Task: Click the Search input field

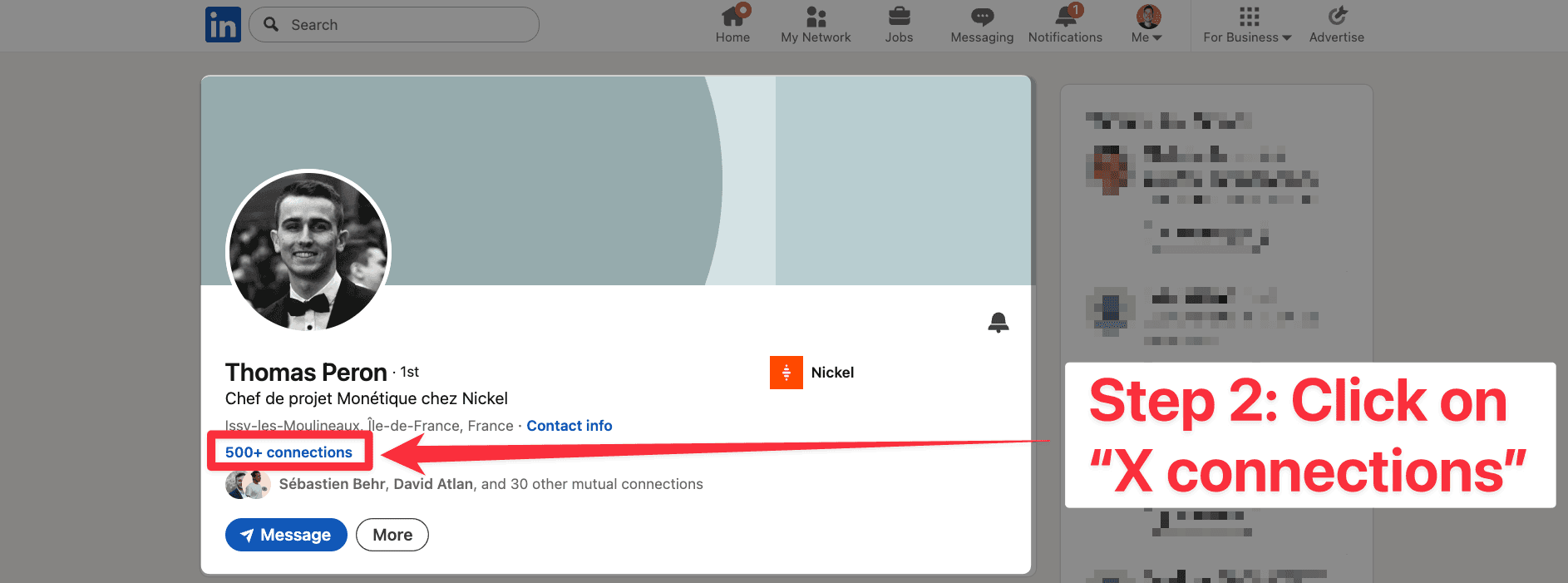Action: point(394,25)
